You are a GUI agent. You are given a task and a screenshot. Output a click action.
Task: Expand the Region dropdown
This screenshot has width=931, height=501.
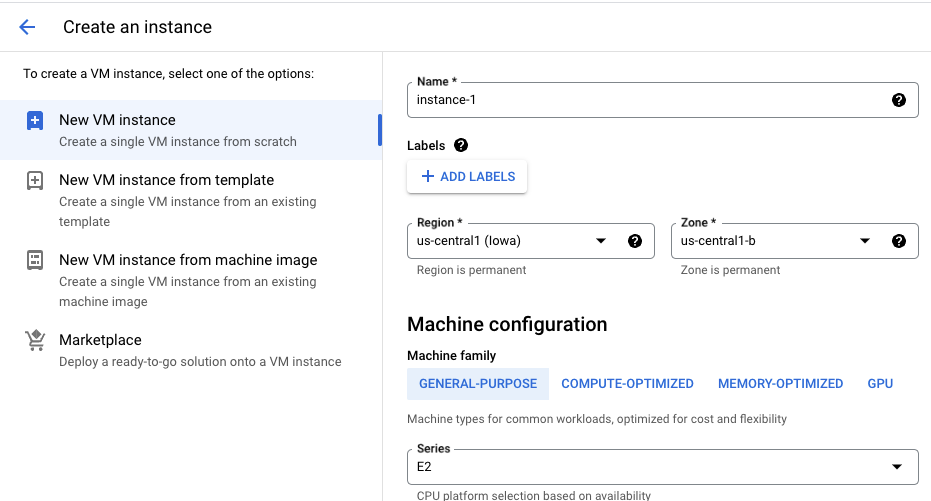[x=601, y=241]
